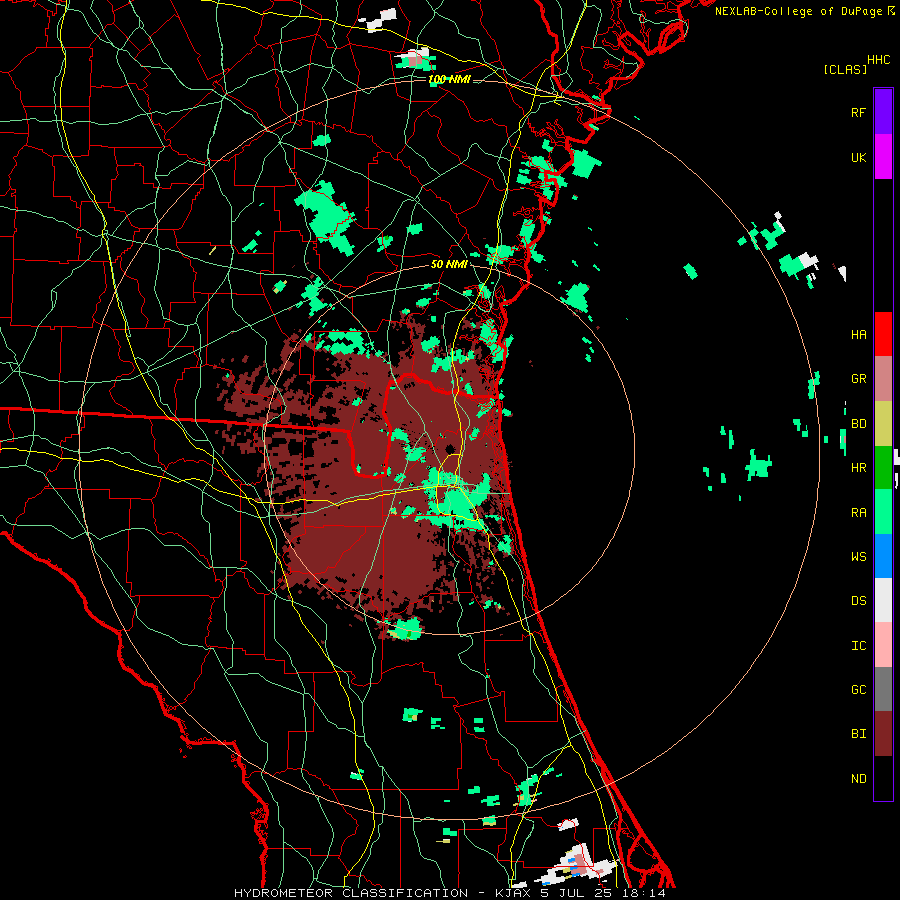The width and height of the screenshot is (900, 900).
Task: Click the RF legend label
Action: tap(858, 112)
